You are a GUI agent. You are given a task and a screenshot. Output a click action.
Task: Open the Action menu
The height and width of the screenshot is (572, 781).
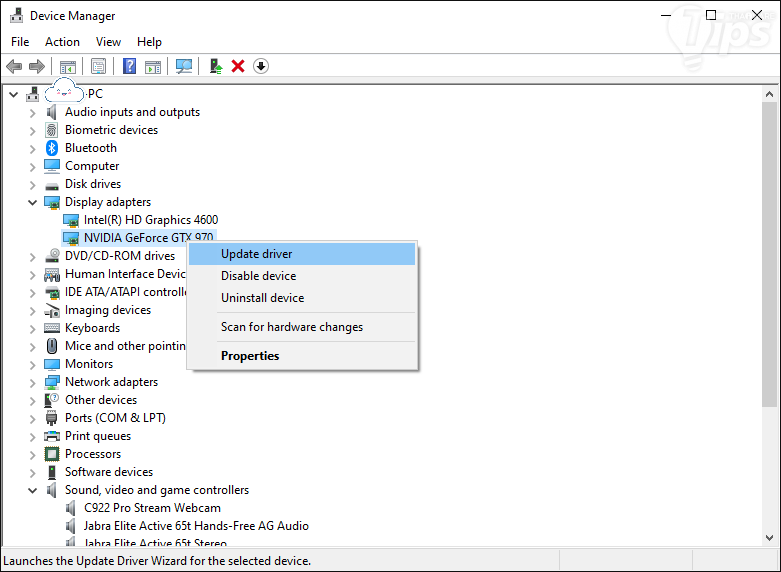62,42
